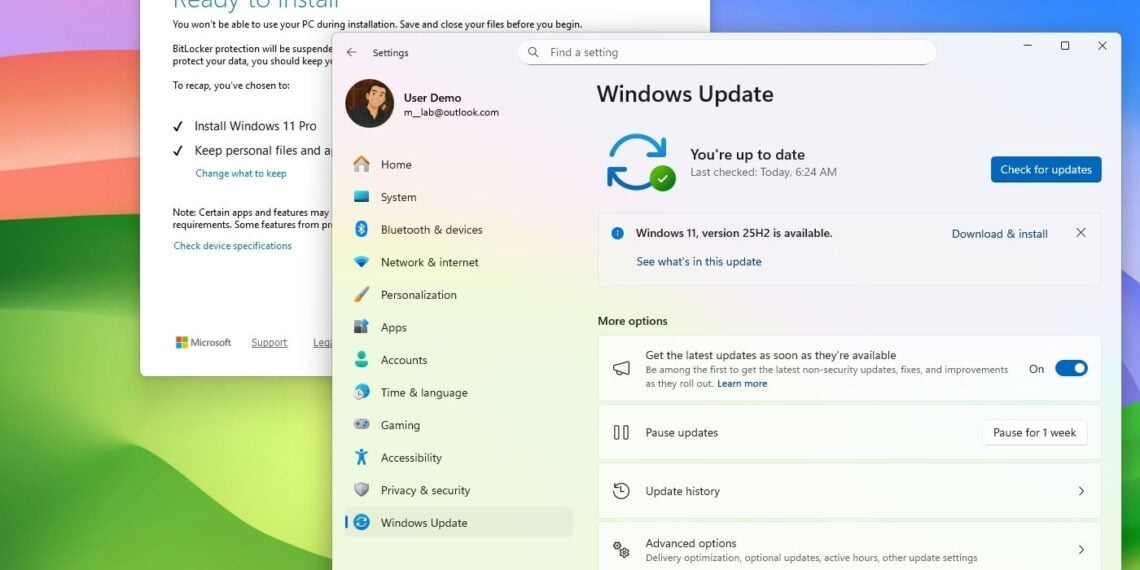
Task: Click the blue info icon beside 25H2 notice
Action: coord(617,233)
